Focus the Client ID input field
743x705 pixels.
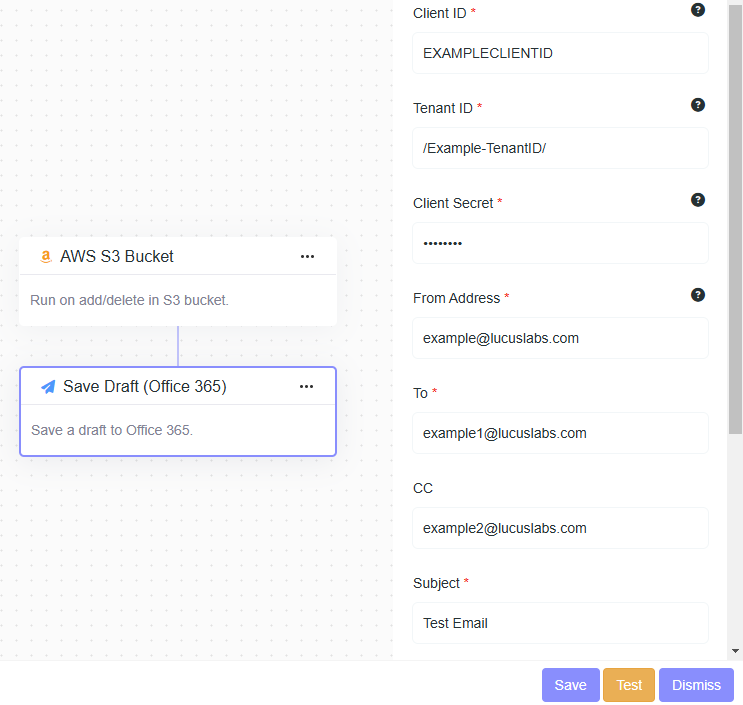(x=560, y=53)
